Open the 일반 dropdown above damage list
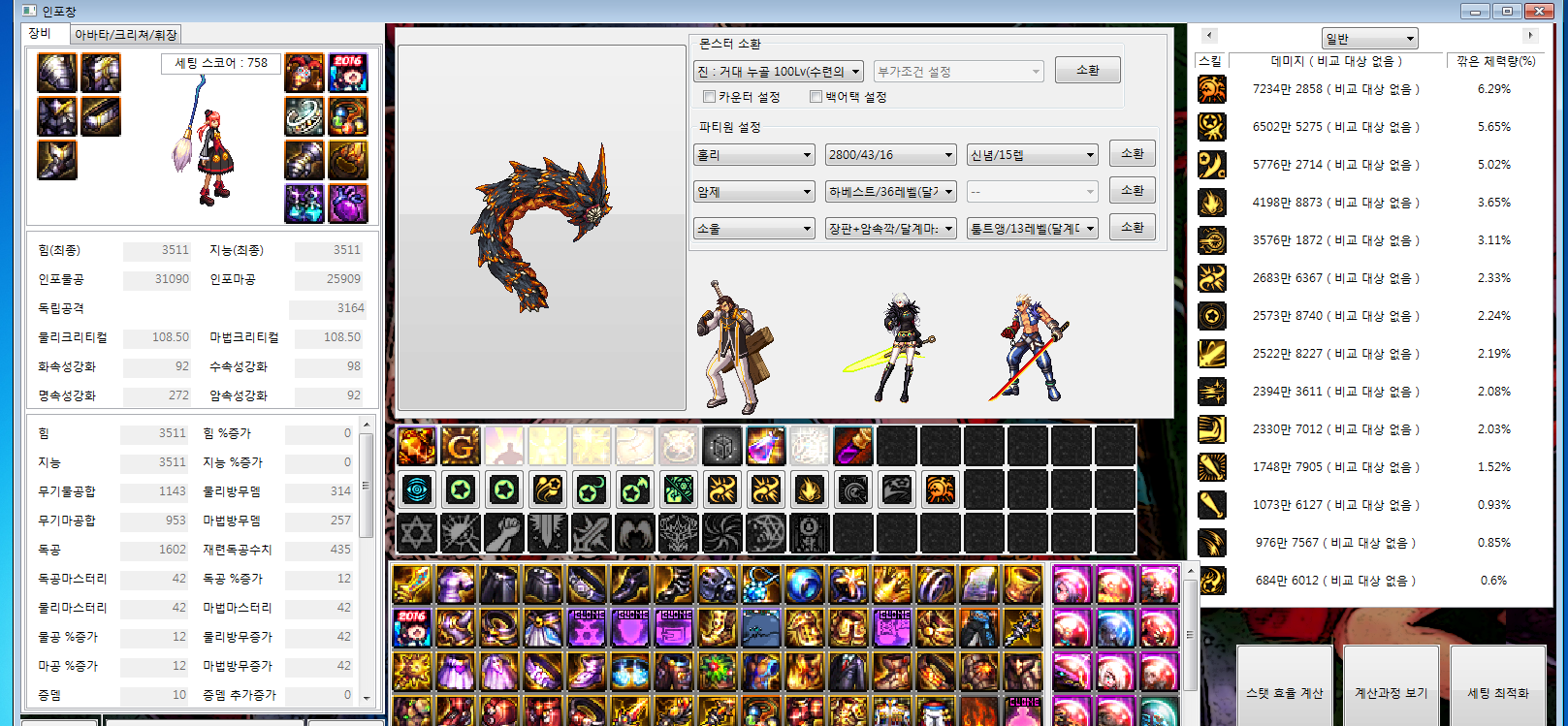Screen dimensions: 1568x726 (x=1369, y=39)
